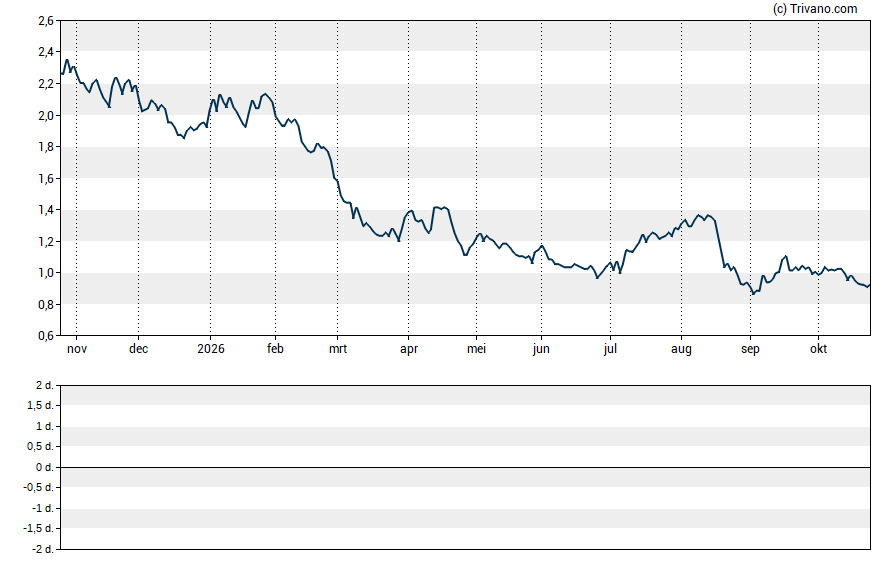This screenshot has height=565, width=888.
Task: Click the 'jul' month label
Action: (610, 349)
